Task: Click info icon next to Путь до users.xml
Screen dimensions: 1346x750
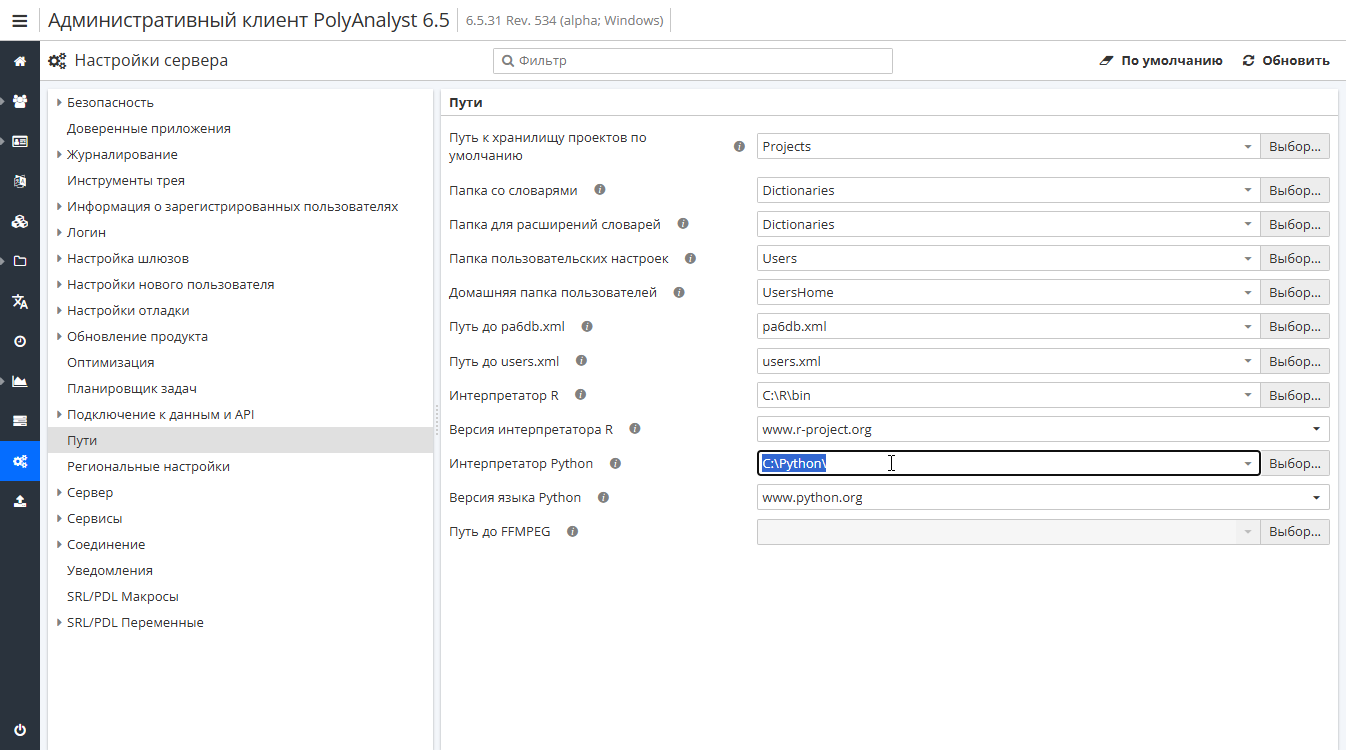Action: (581, 360)
